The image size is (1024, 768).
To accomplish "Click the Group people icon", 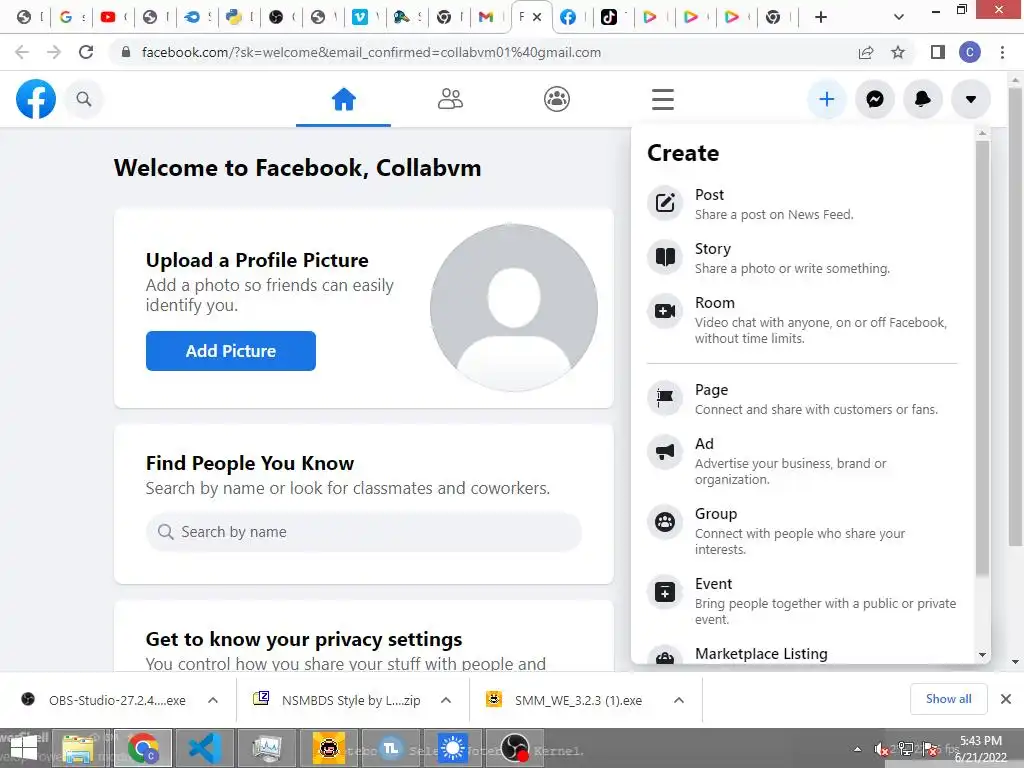I will (x=665, y=521).
